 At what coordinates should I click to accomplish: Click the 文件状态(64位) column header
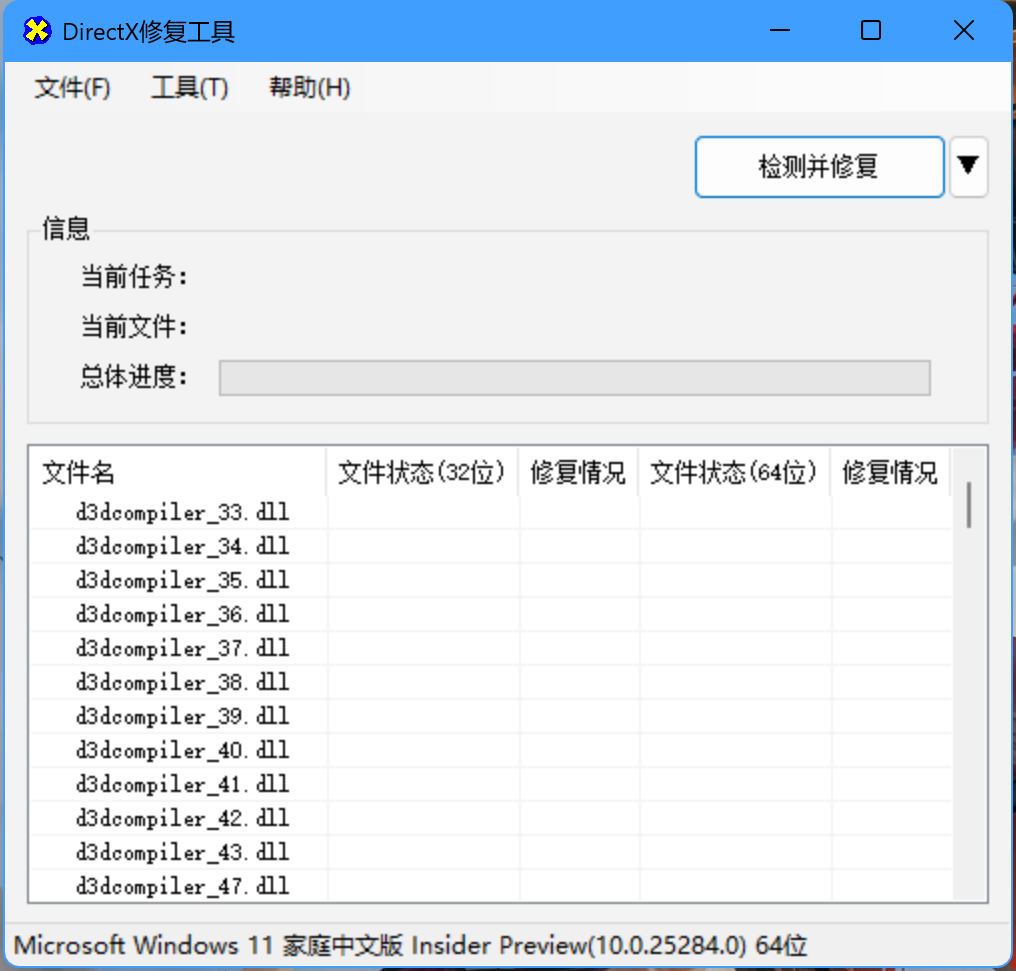pyautogui.click(x=734, y=472)
